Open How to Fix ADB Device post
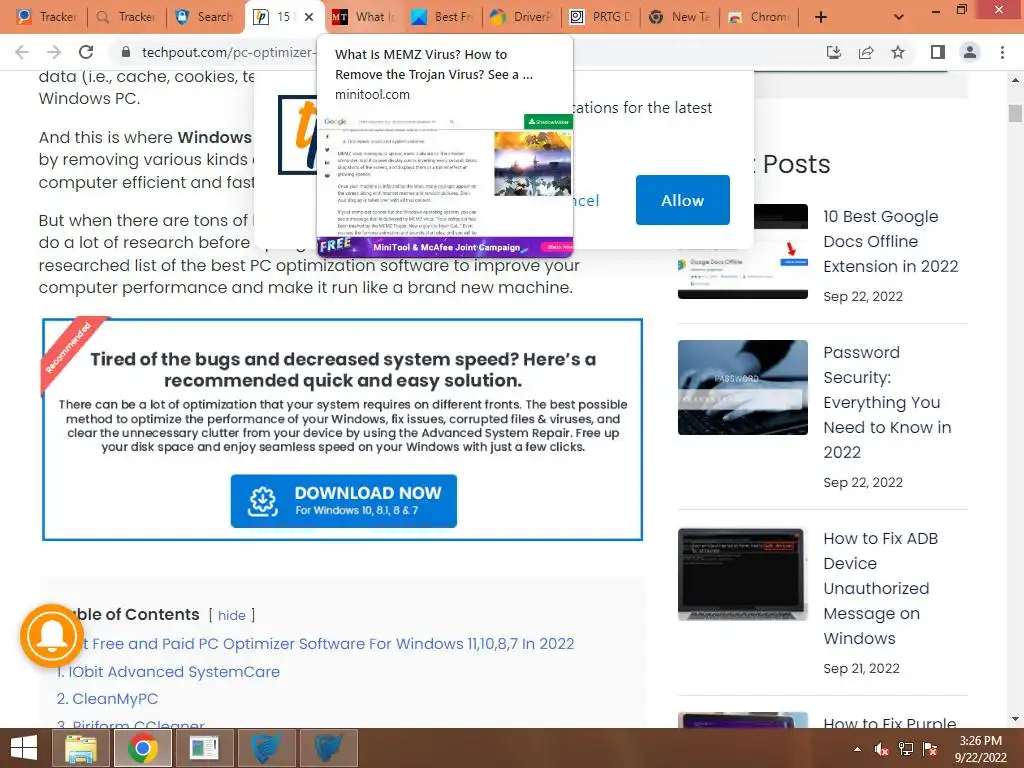The width and height of the screenshot is (1024, 768). point(880,588)
